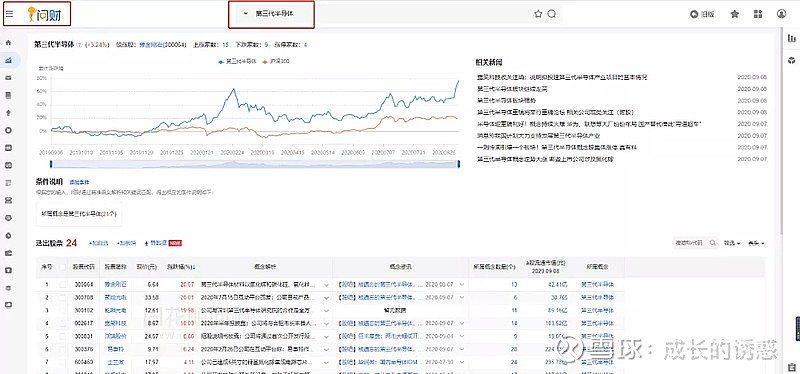
Task: Open the stock name link in row 300064
Action: click(x=115, y=284)
